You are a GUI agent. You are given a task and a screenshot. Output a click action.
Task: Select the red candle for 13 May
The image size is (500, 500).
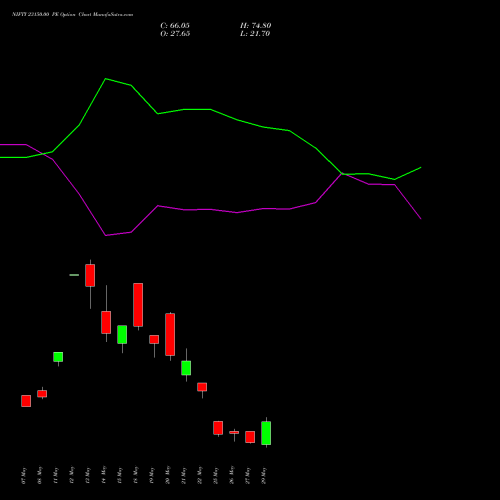pos(90,275)
